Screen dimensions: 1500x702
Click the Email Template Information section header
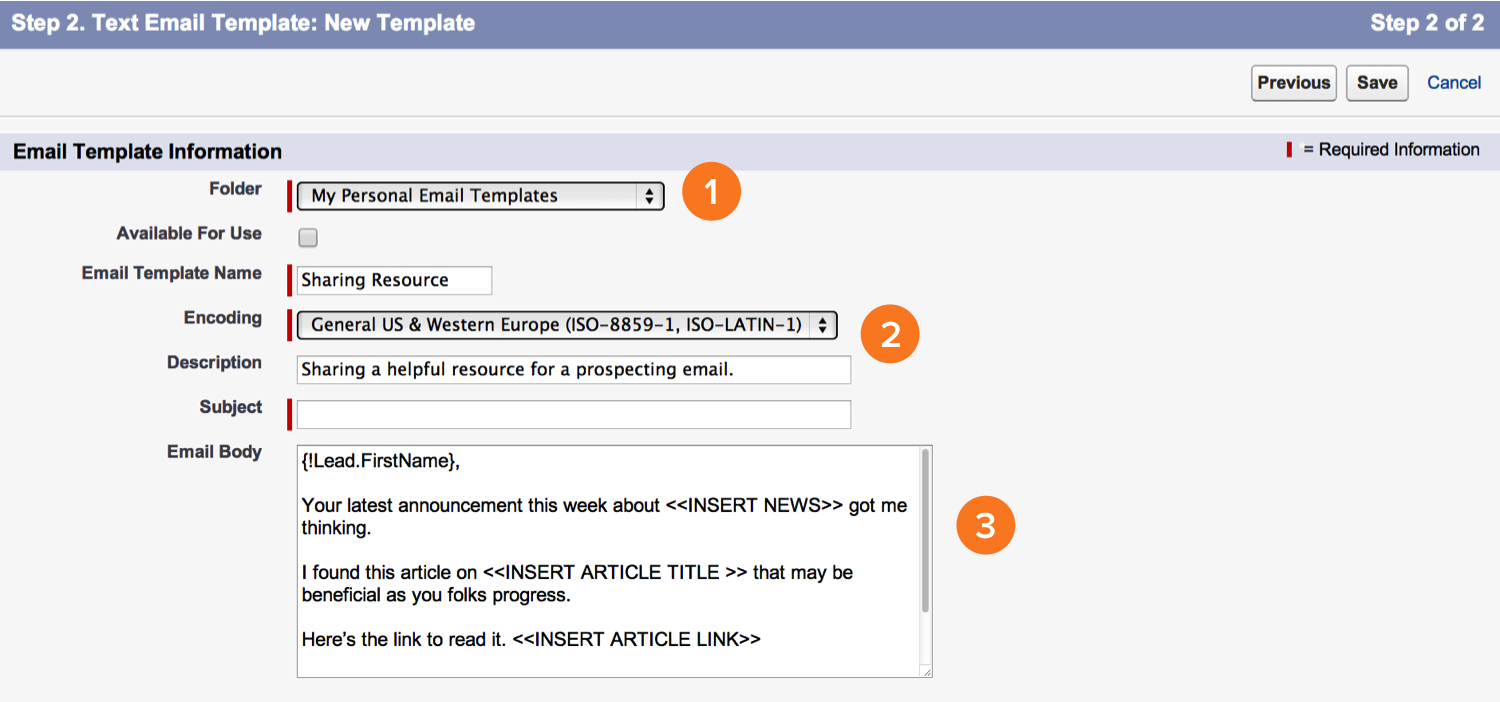(148, 152)
